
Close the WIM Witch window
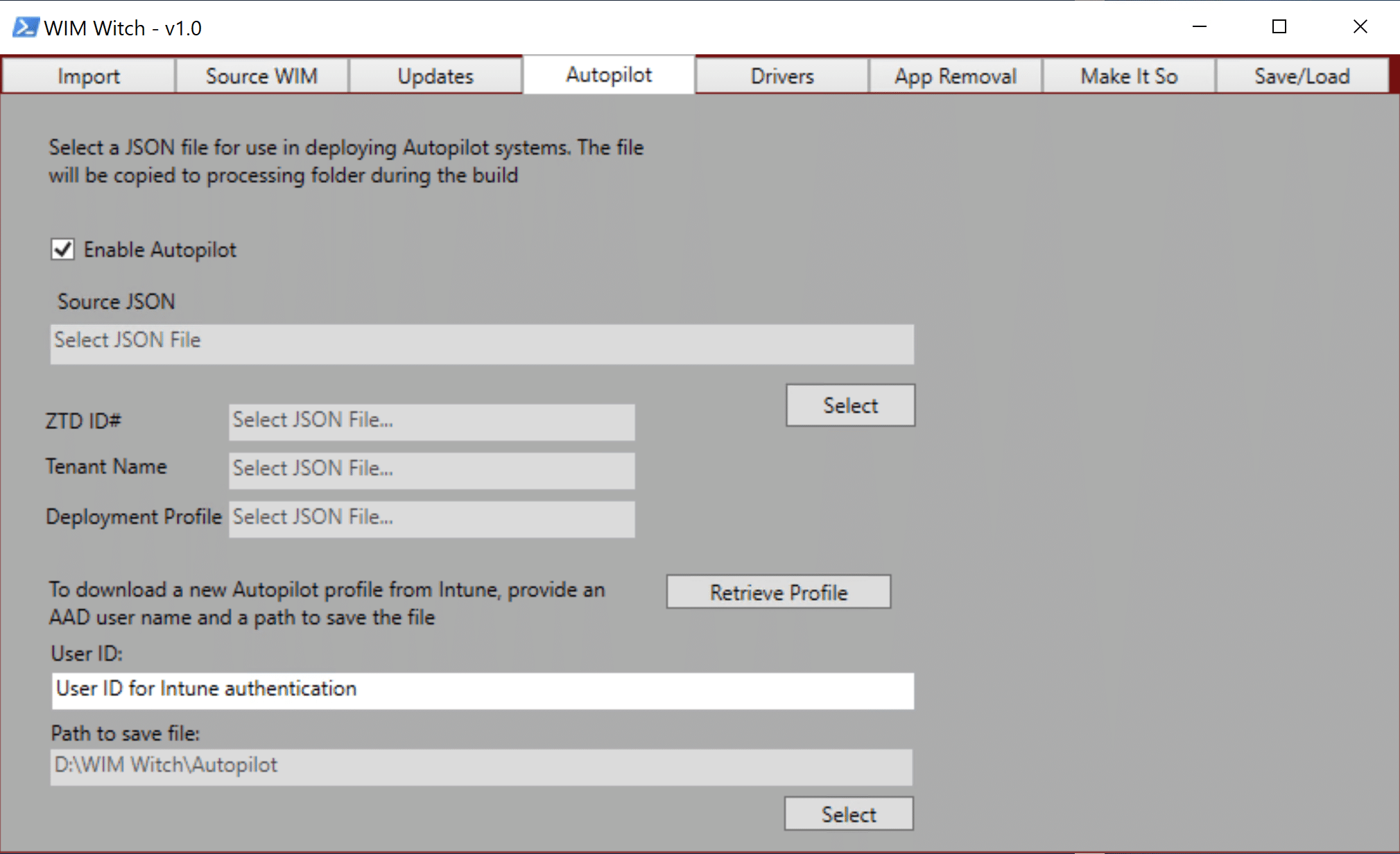[1360, 27]
